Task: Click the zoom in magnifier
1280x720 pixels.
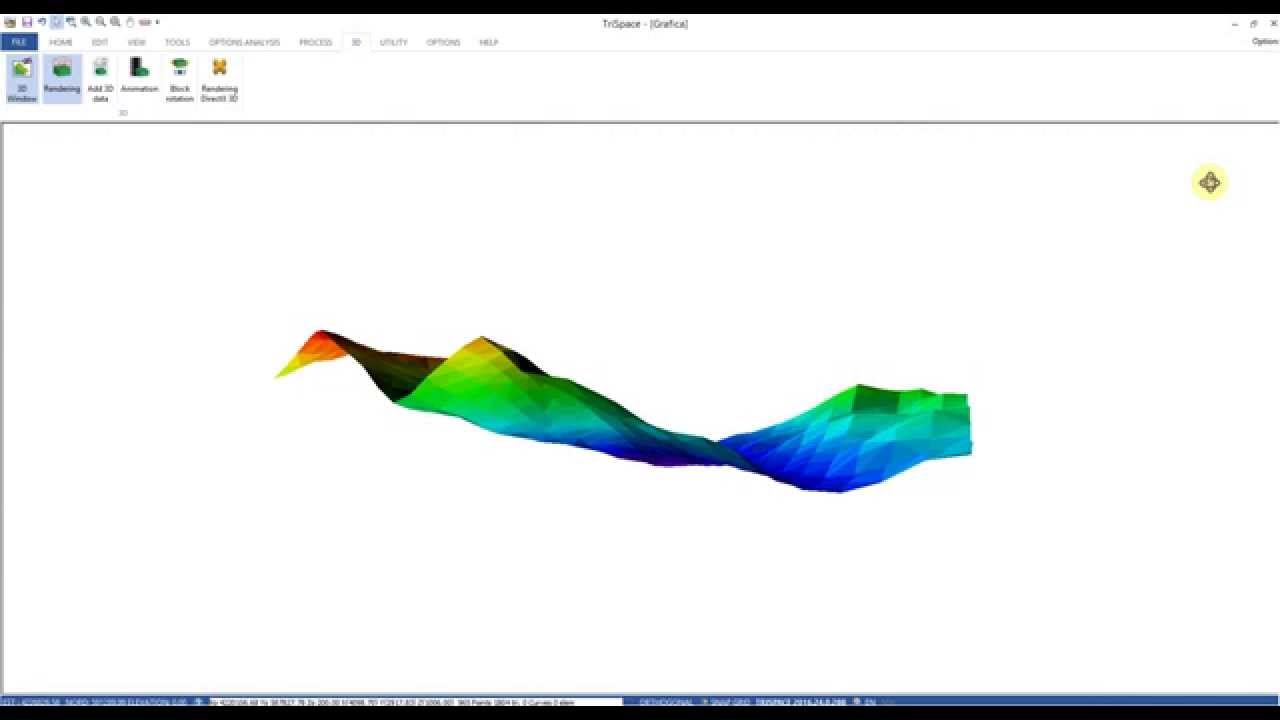Action: pos(86,22)
